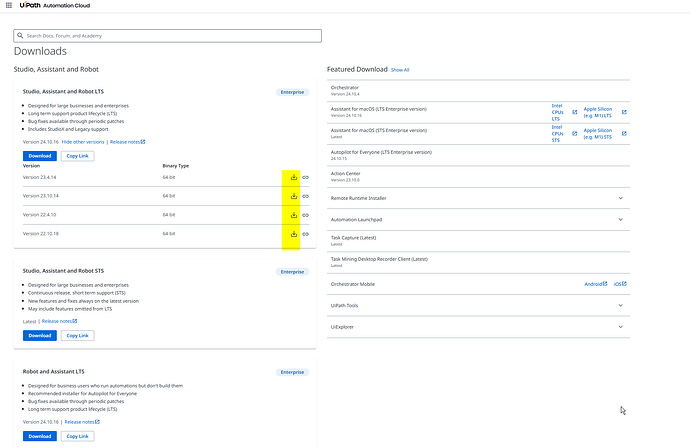
Task: Click Version 23.4.14 row text
Action: pyautogui.click(x=40, y=177)
